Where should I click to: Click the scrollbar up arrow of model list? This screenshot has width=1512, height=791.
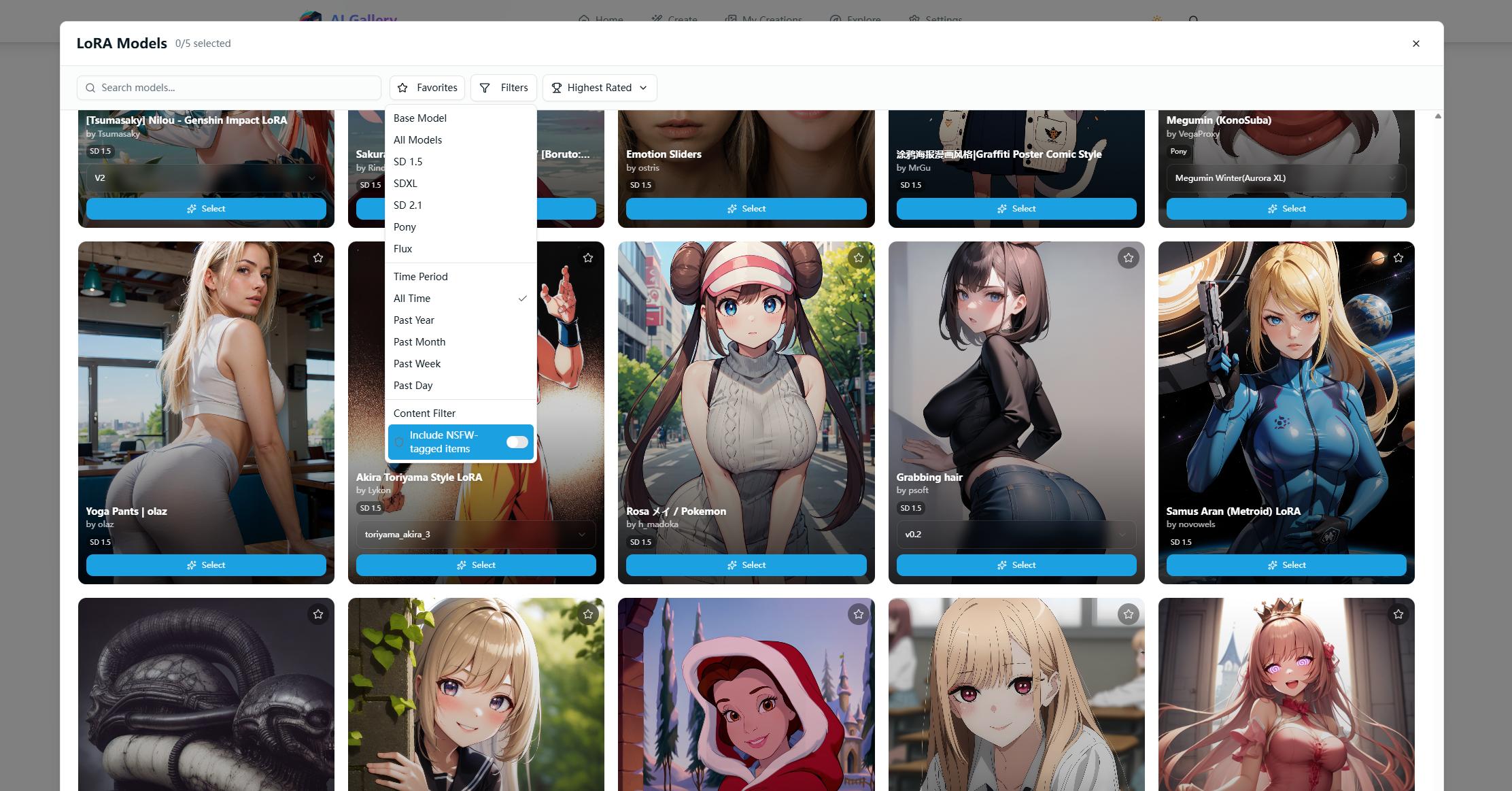pos(1438,116)
